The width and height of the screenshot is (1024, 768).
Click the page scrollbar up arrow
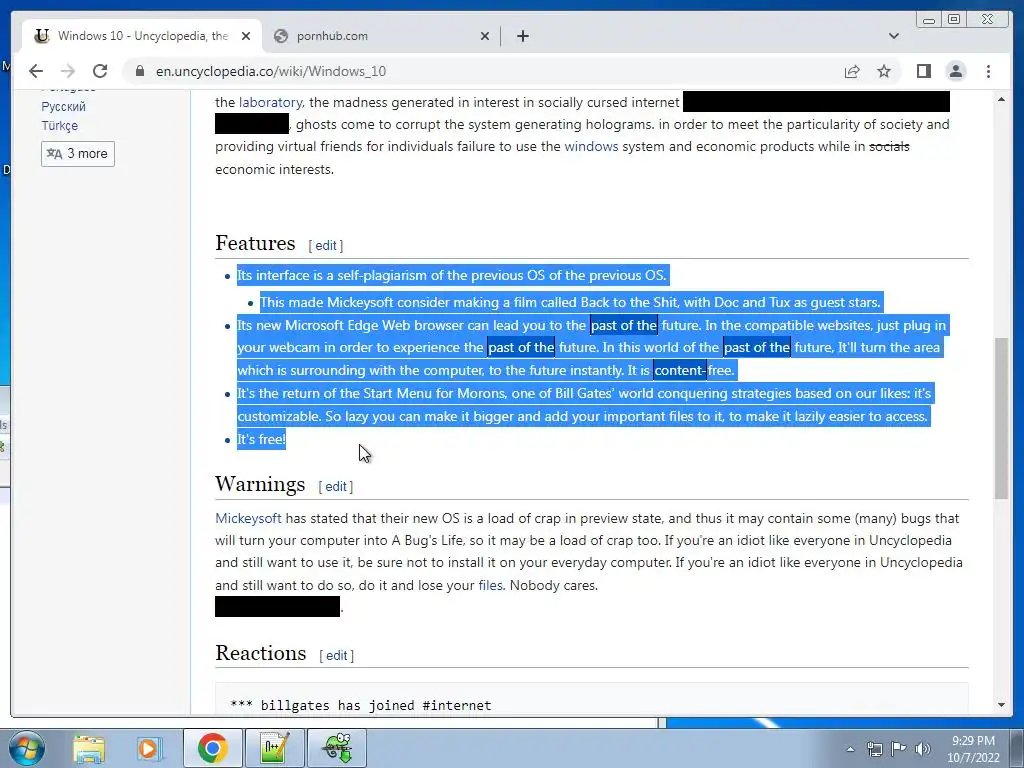[x=1001, y=99]
